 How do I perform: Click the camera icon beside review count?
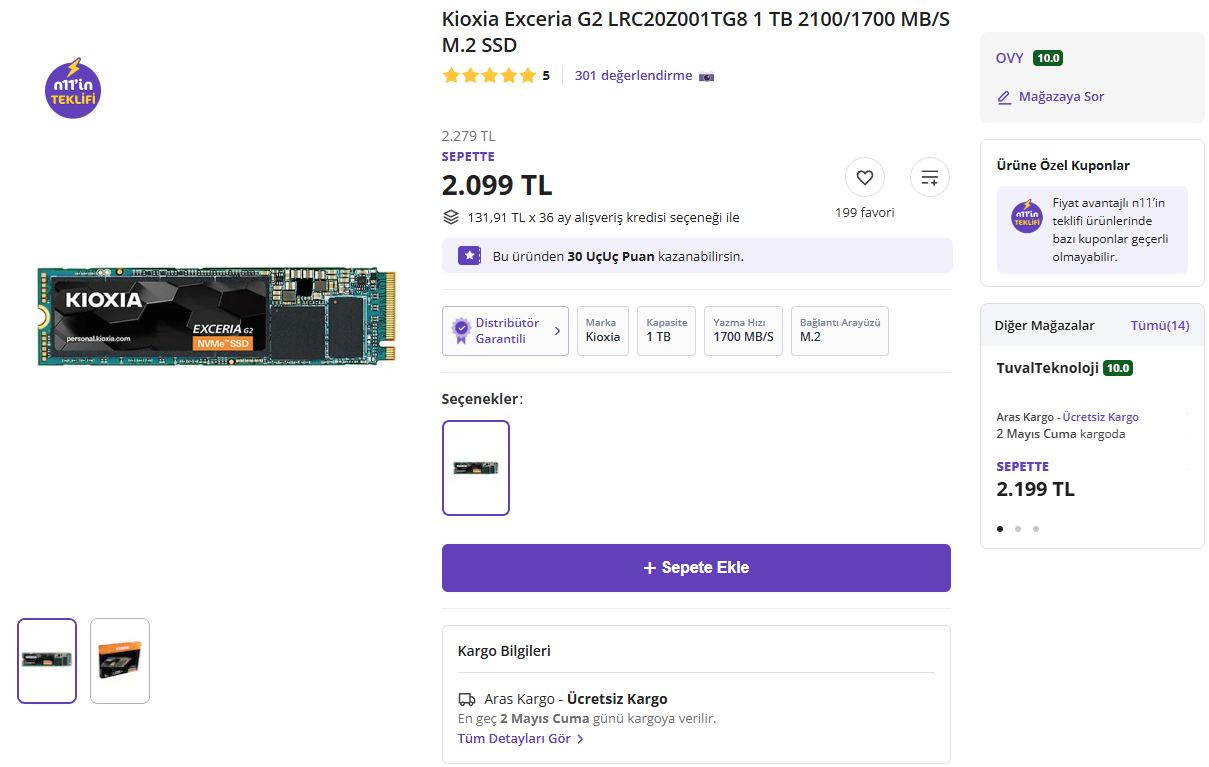tap(706, 76)
